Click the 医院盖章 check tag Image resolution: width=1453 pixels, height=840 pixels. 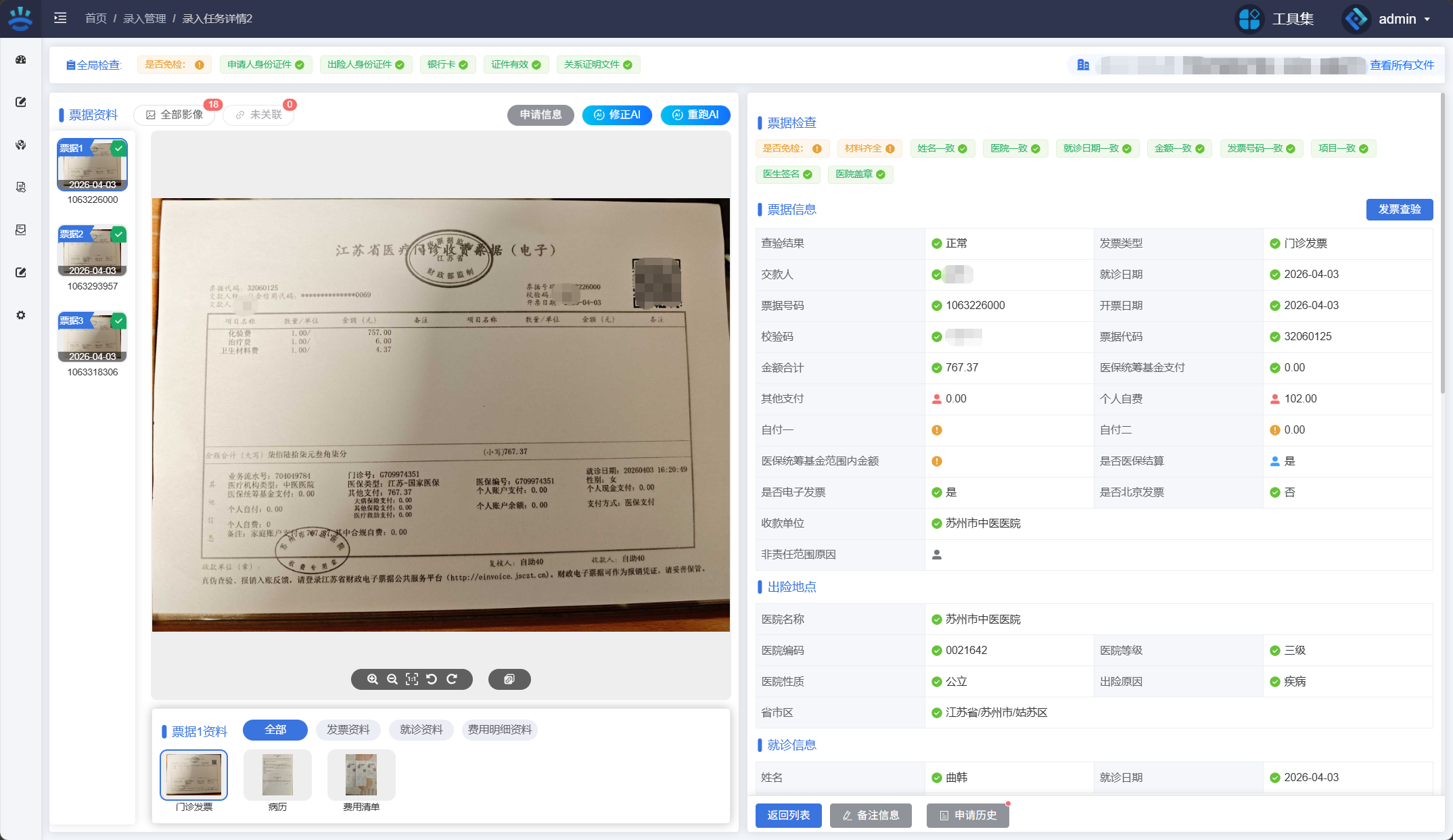(861, 174)
